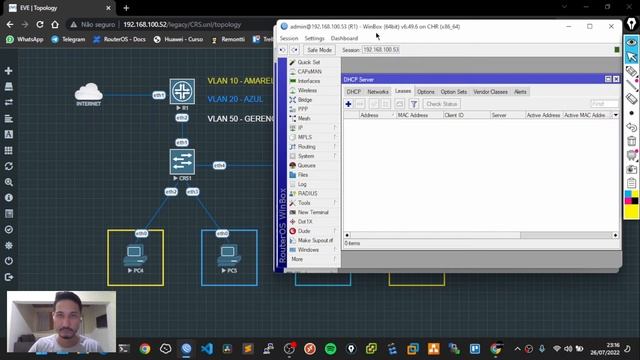
Task: Open the Dashboard menu in WinBox
Action: click(x=344, y=38)
